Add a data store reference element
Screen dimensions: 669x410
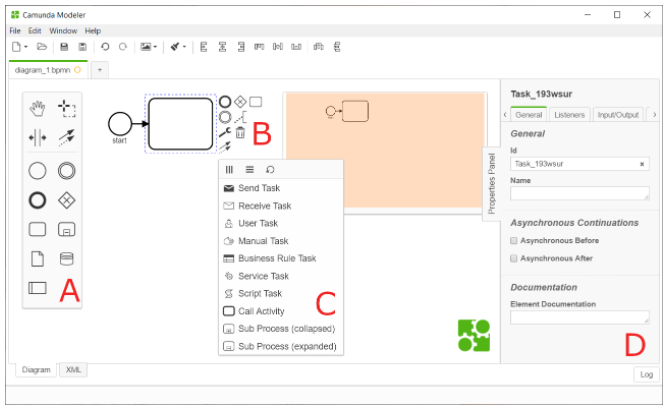tap(67, 259)
